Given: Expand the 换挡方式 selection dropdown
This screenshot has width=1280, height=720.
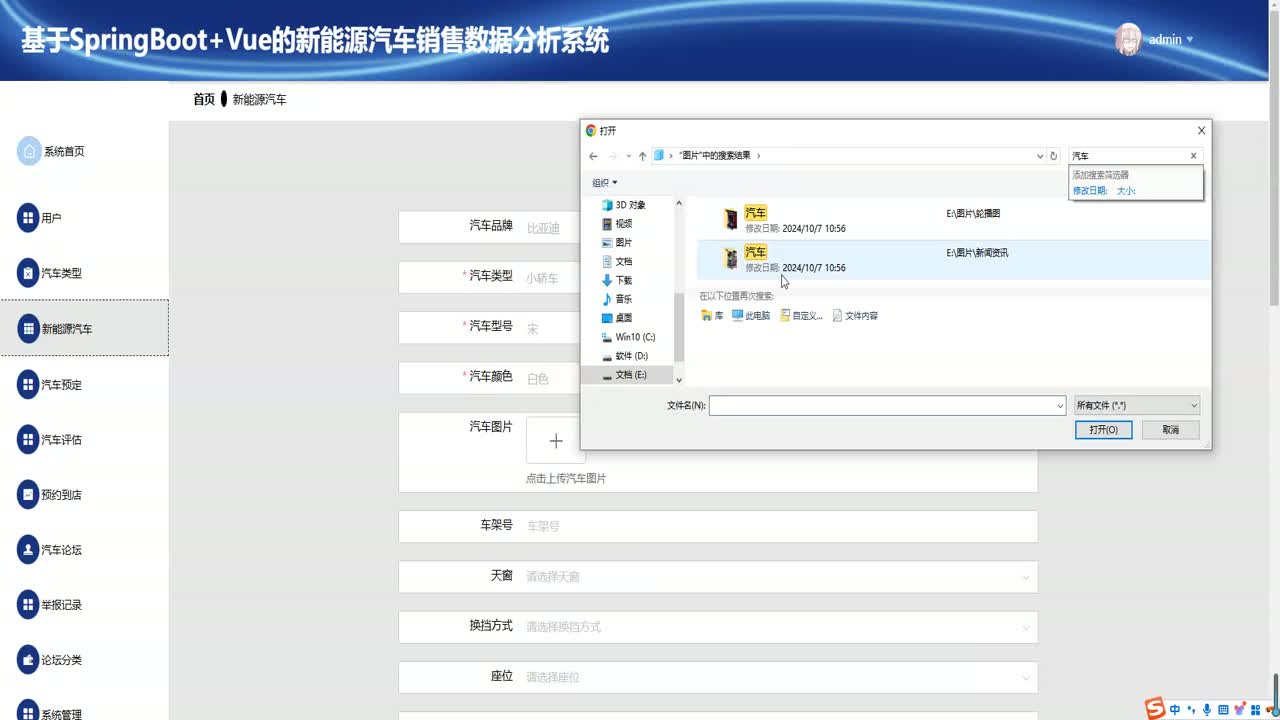Looking at the screenshot, I should tap(718, 627).
